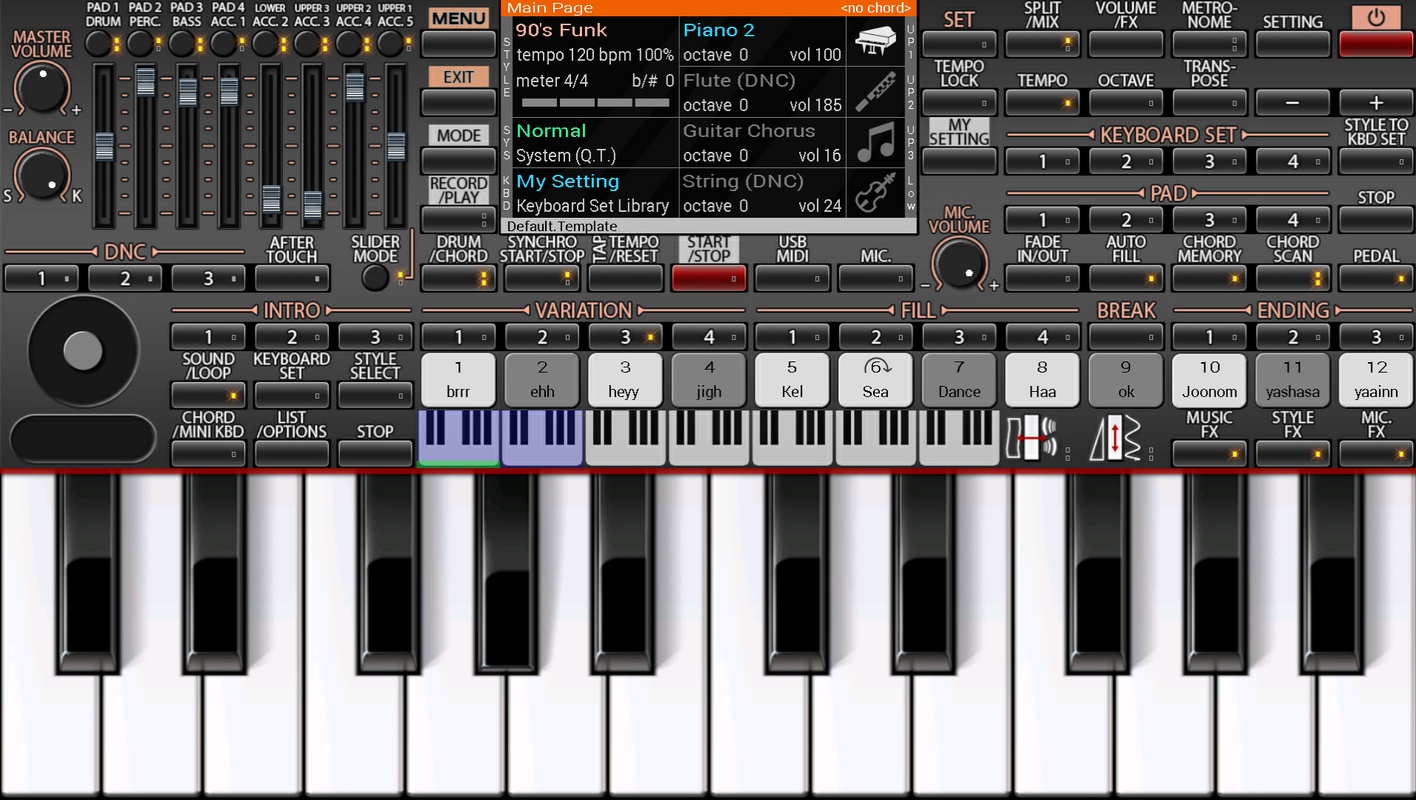The width and height of the screenshot is (1416, 800).
Task: Tap the Dance pad number 7
Action: pos(959,380)
